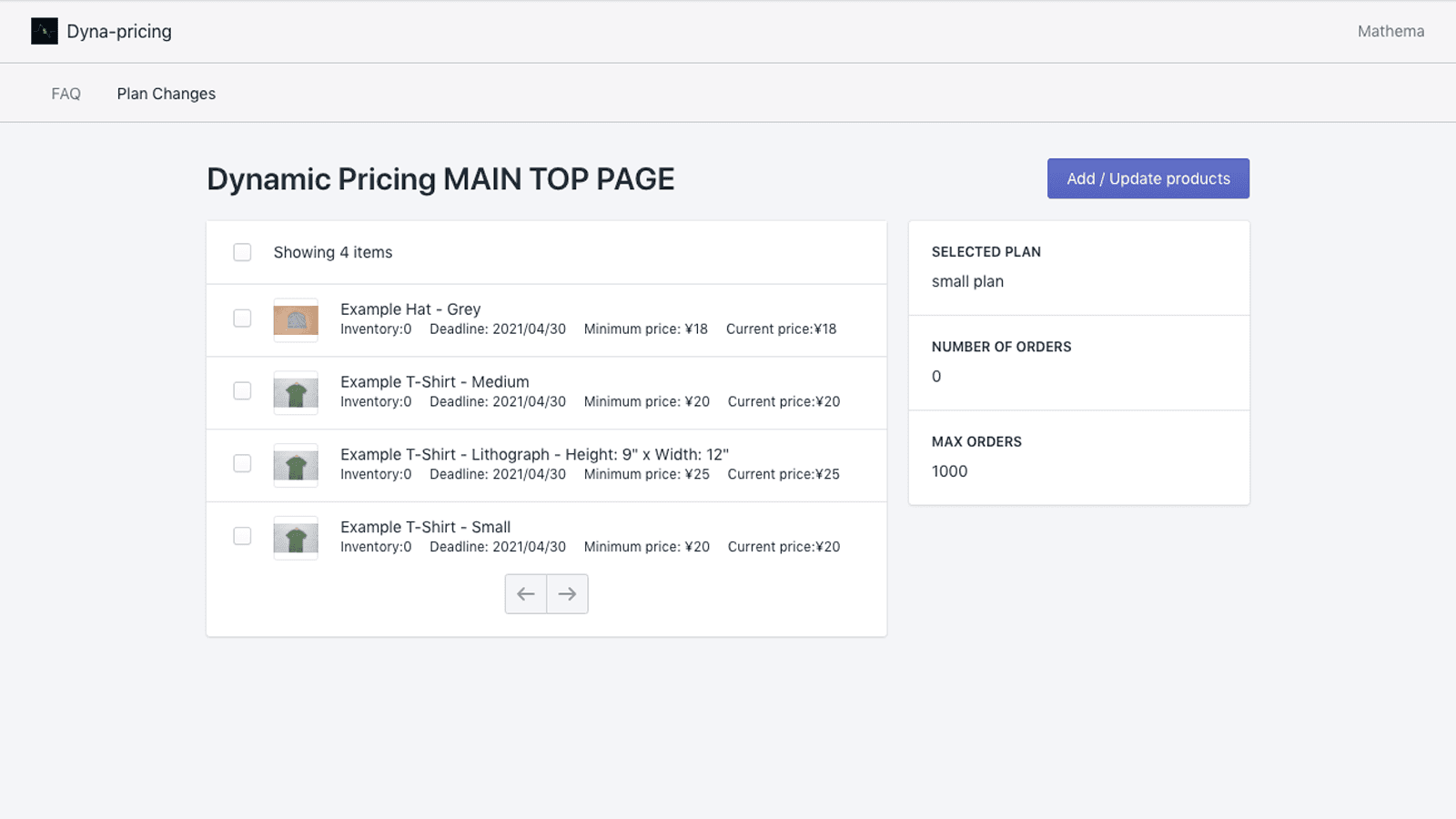1456x819 pixels.
Task: Check the Example Hat - Grey checkbox
Action: tap(242, 319)
